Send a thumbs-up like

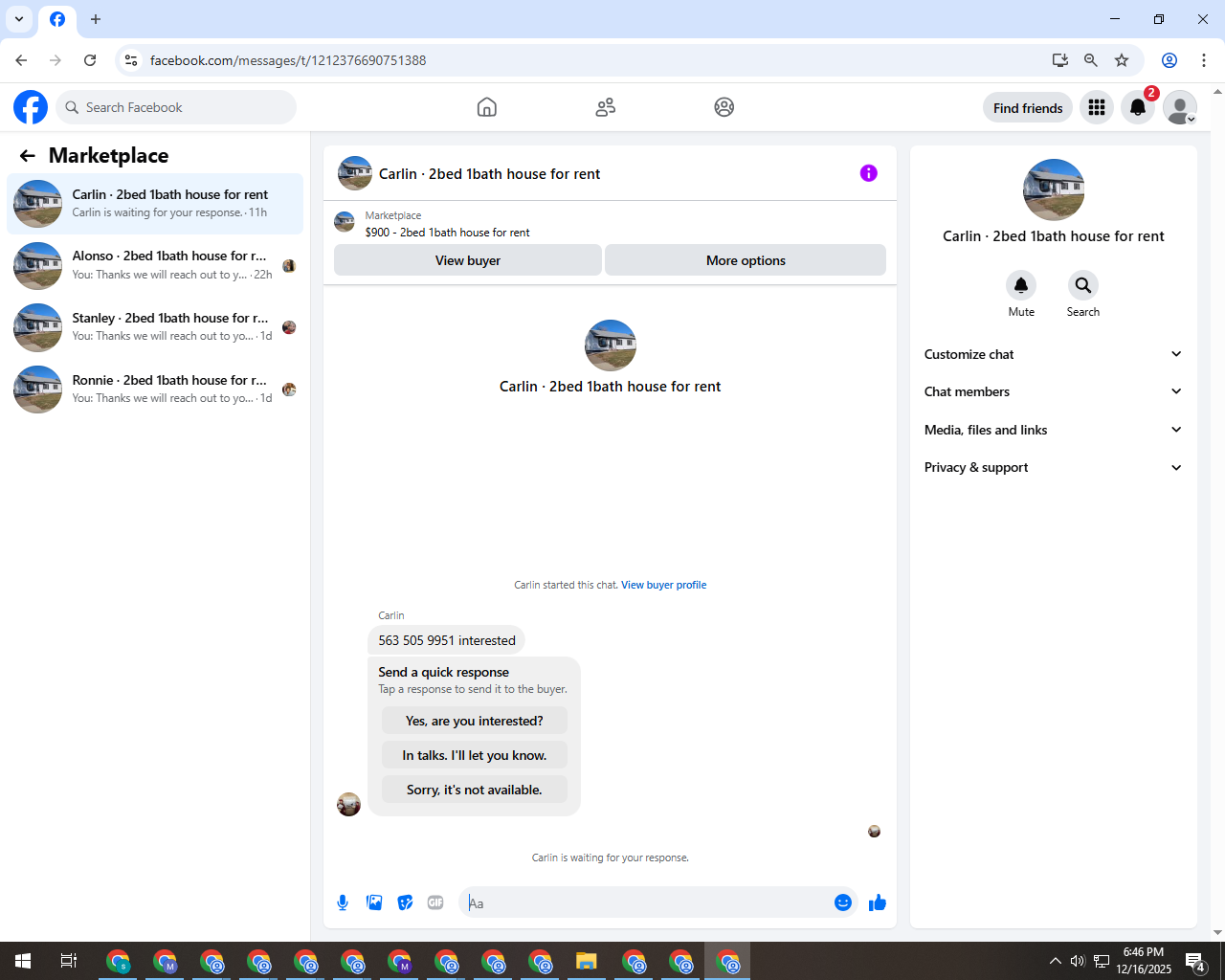pyautogui.click(x=878, y=902)
